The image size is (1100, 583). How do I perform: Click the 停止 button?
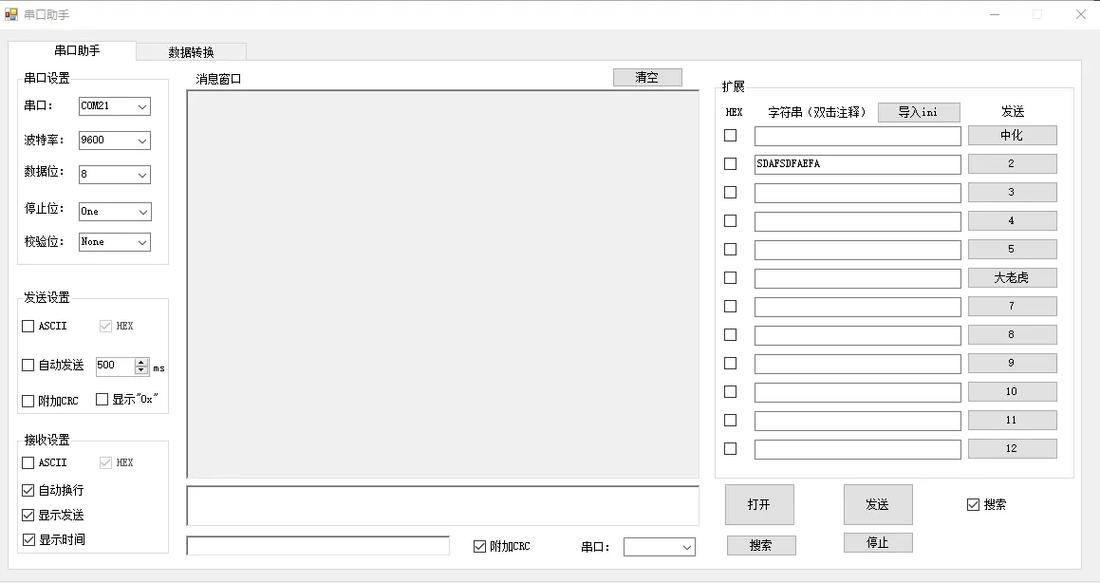tap(878, 543)
